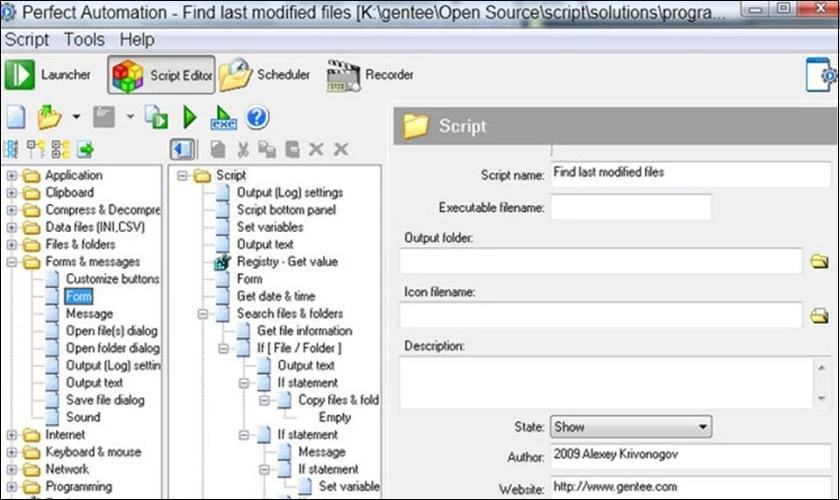
Task: Select Customize buttons command
Action: [x=112, y=279]
